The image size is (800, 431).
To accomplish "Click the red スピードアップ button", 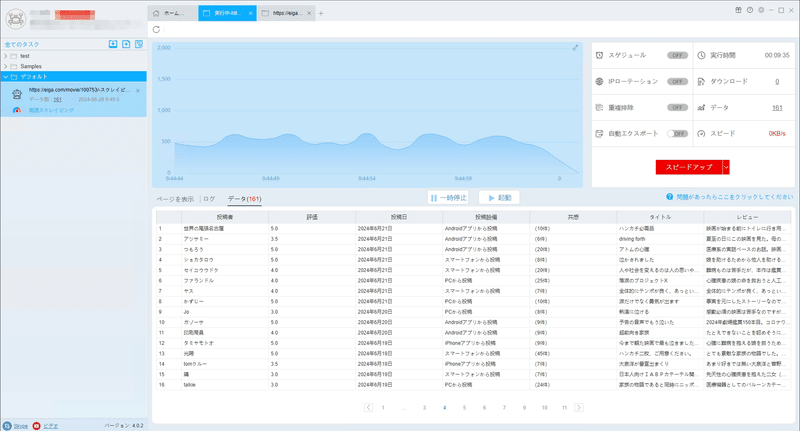I will click(x=689, y=167).
